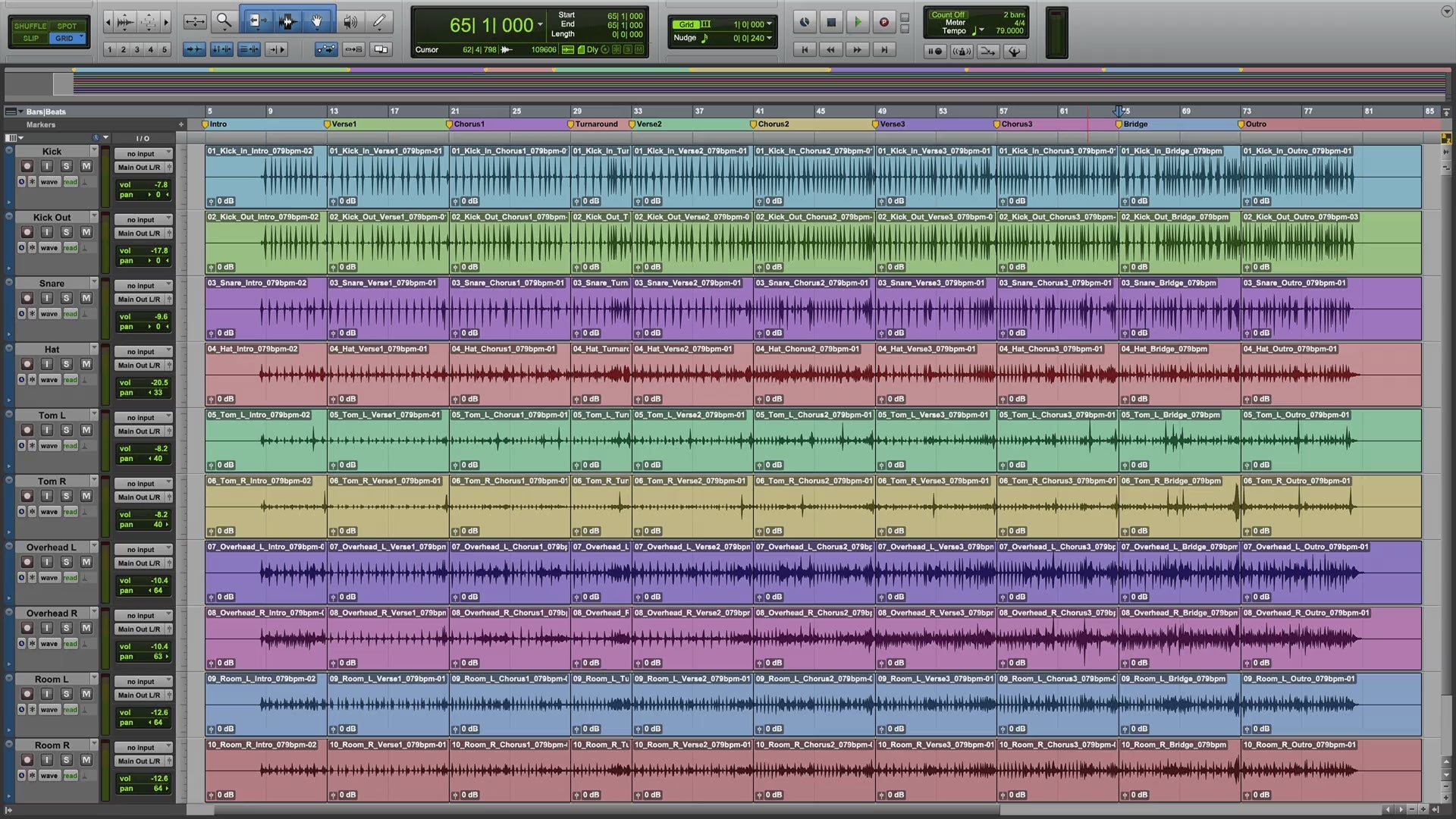Open Tom R 'read' automation mode selector
1456x819 pixels.
(x=71, y=512)
